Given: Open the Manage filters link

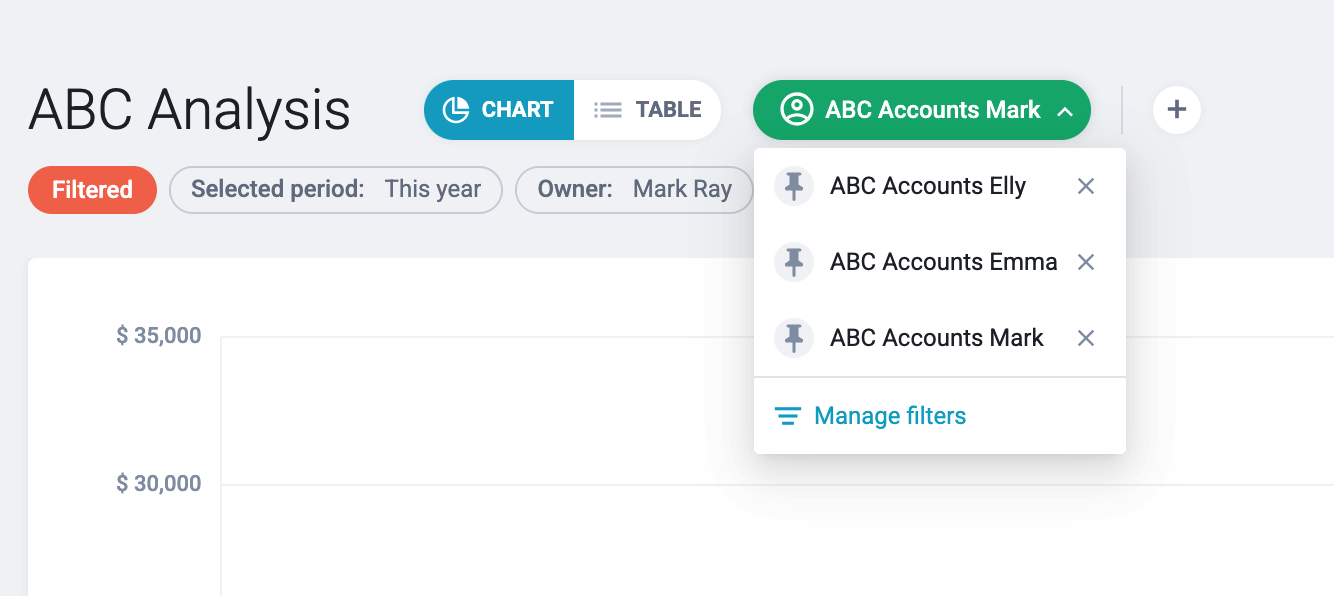Looking at the screenshot, I should coord(890,416).
